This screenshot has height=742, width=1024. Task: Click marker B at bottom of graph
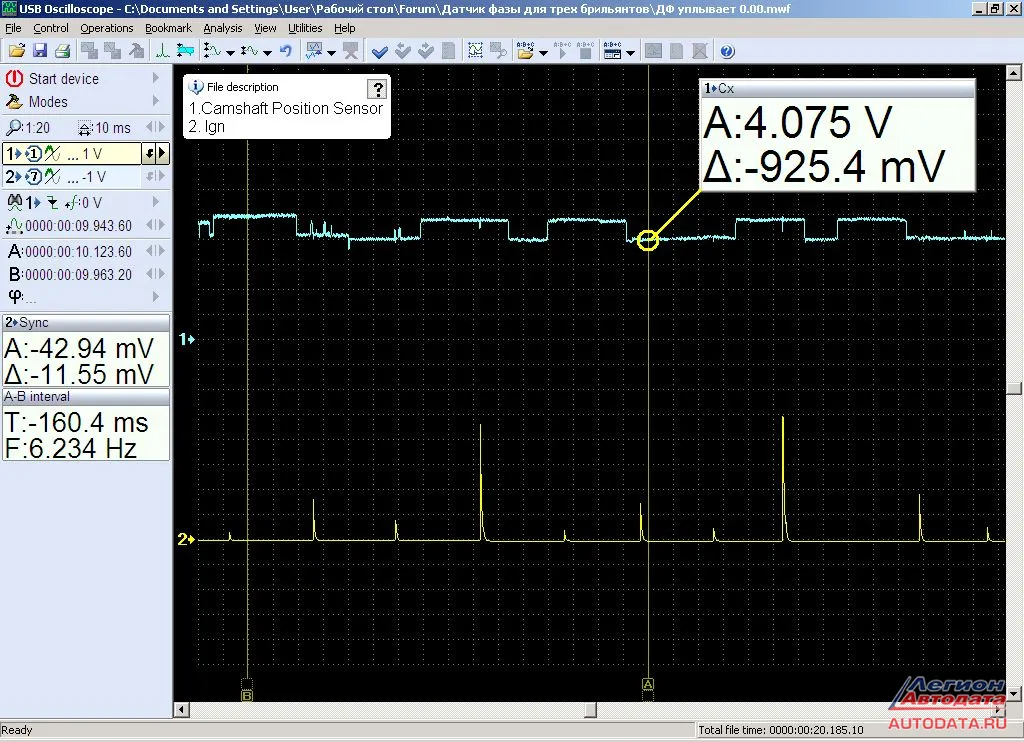(247, 696)
